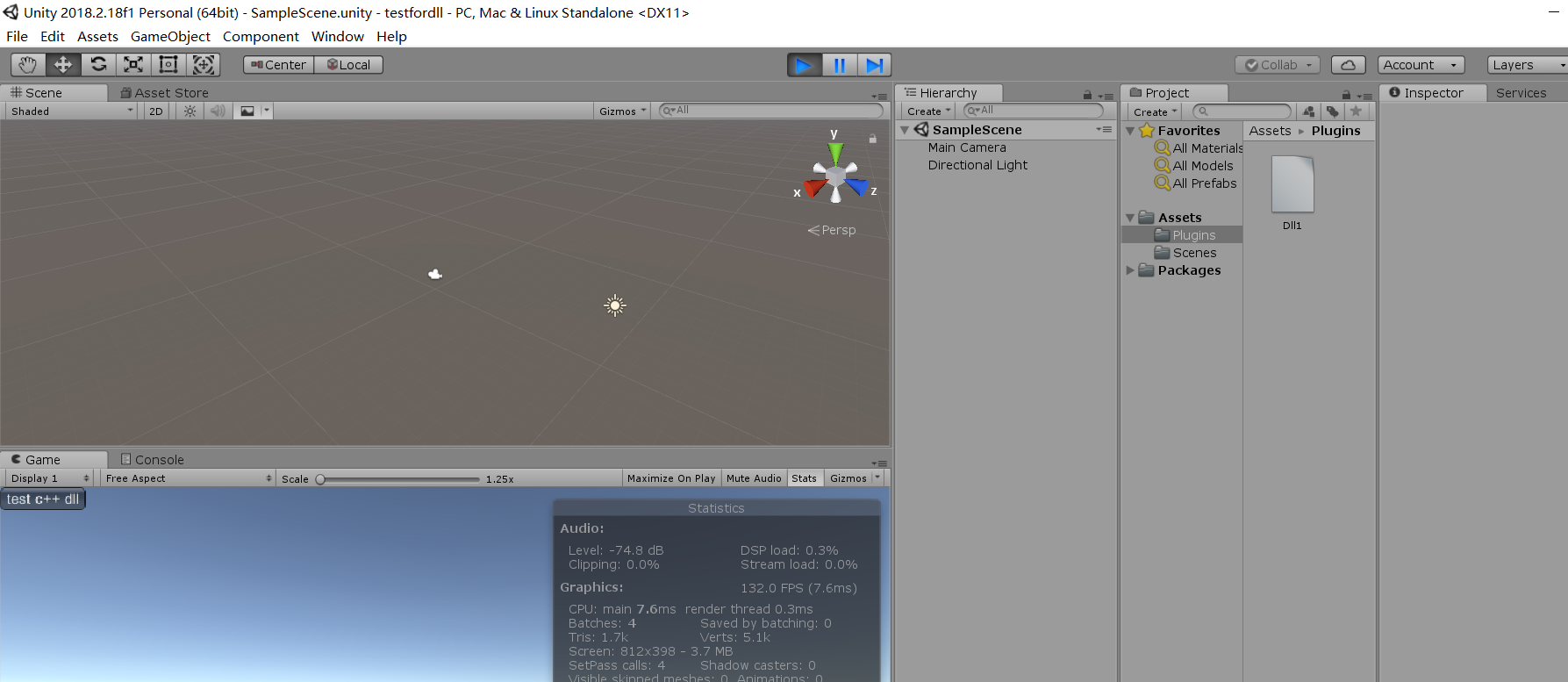Click the Step frame button
Image resolution: width=1568 pixels, height=682 pixels.
[x=874, y=65]
